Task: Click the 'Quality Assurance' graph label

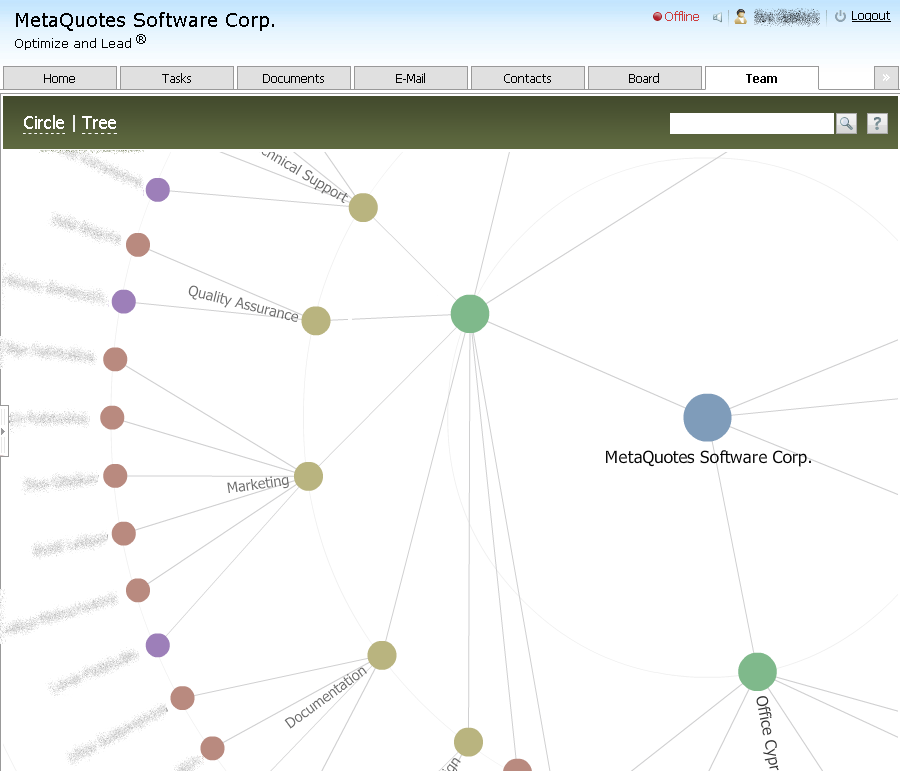Action: (x=243, y=304)
